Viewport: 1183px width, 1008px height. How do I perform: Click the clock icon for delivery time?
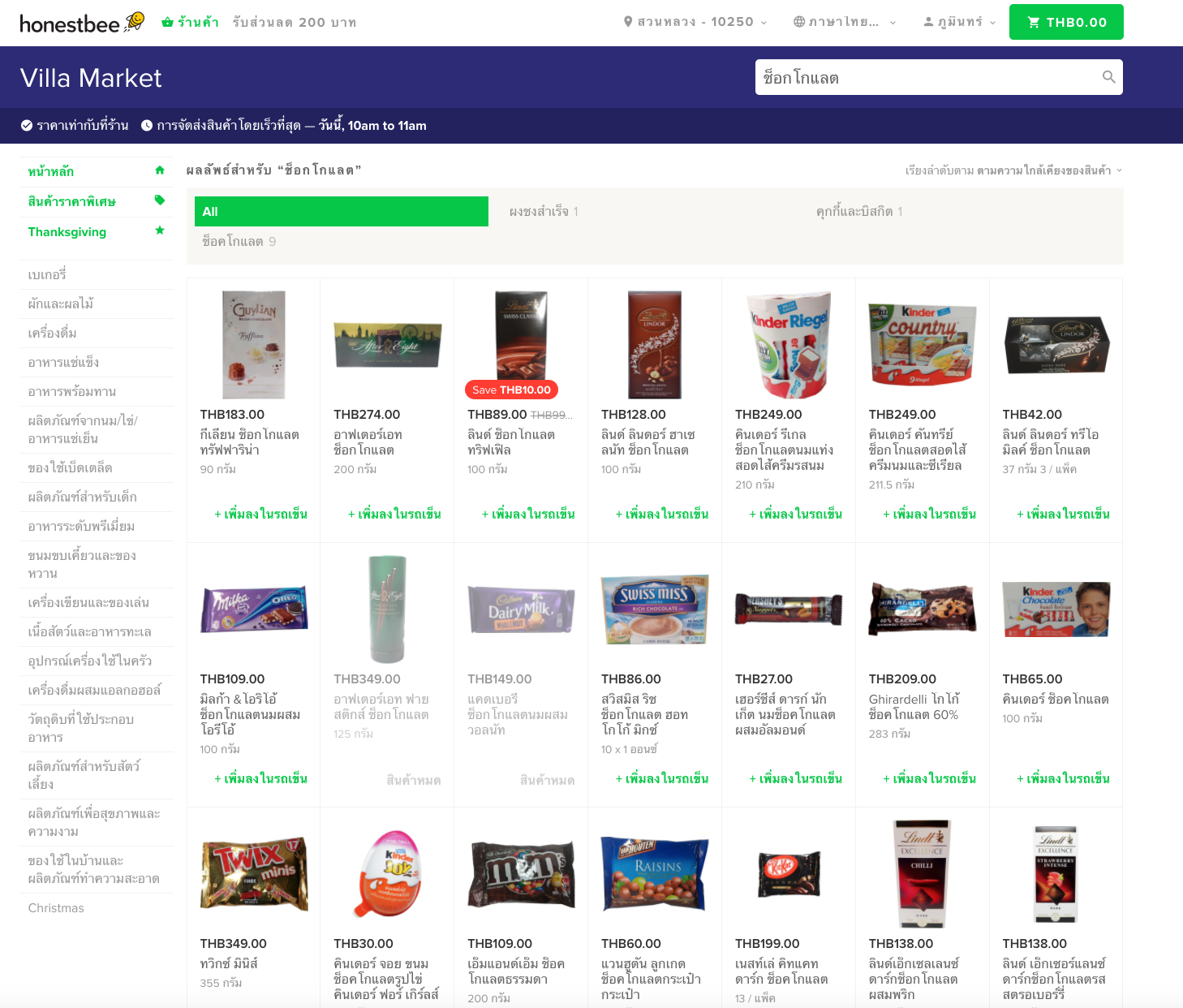[147, 126]
